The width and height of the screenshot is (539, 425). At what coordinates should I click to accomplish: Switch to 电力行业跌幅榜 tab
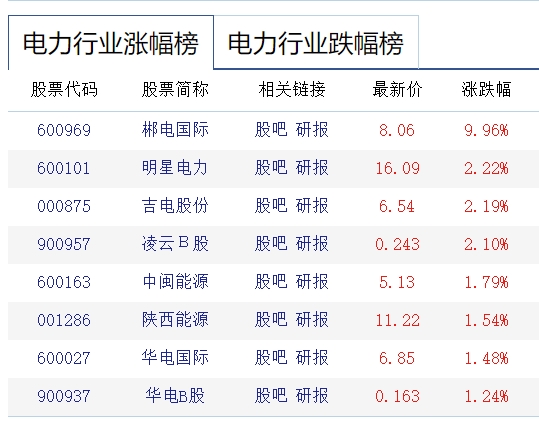pos(316,43)
